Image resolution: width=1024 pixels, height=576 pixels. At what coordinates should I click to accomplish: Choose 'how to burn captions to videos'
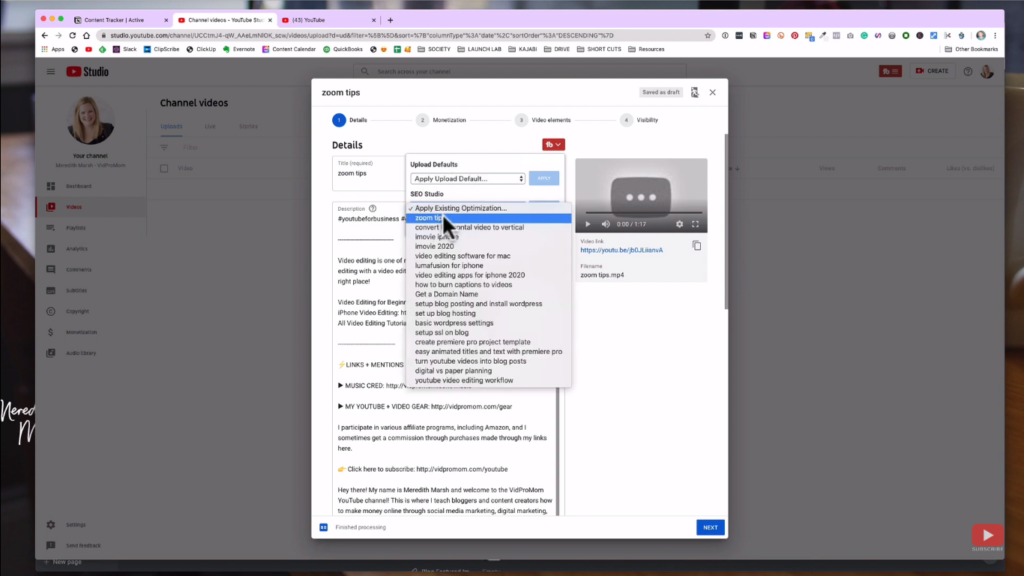pyautogui.click(x=488, y=285)
